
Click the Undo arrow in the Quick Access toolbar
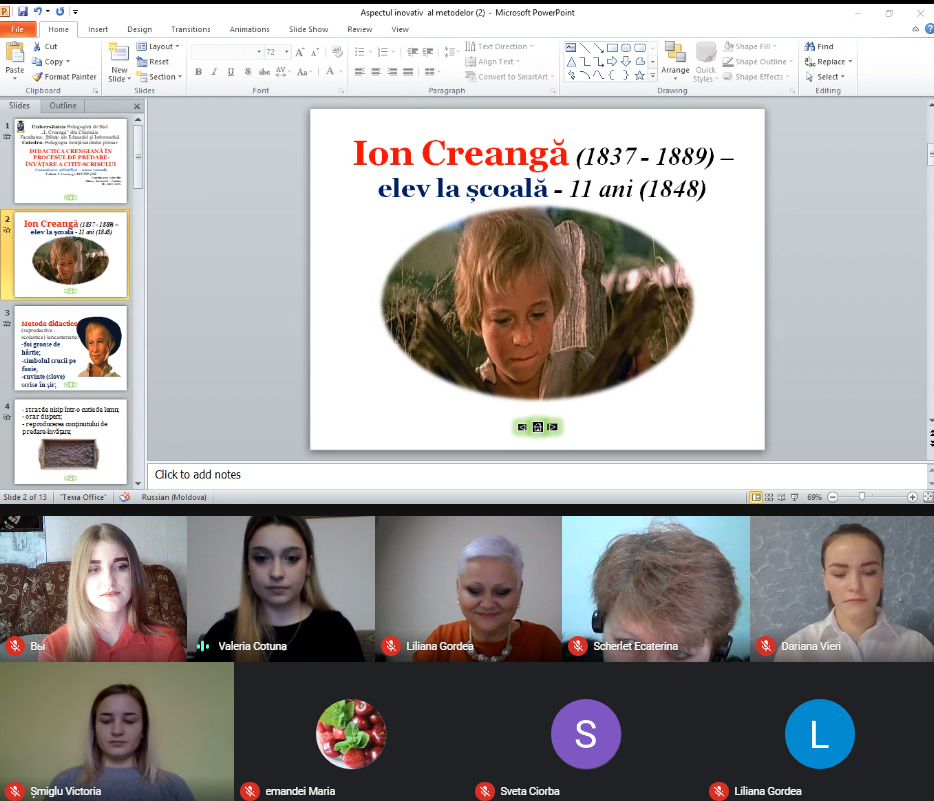click(38, 11)
